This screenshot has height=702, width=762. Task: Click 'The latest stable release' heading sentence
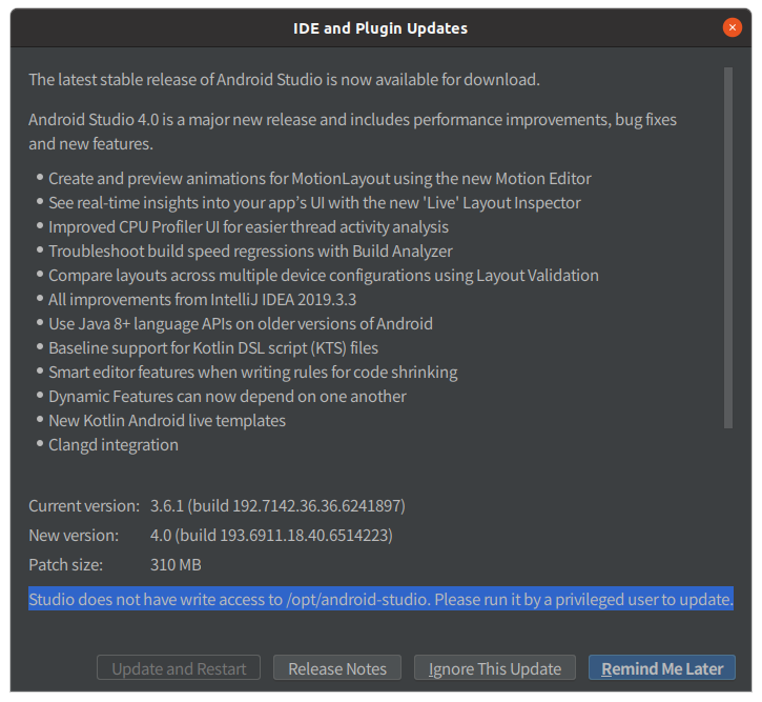(284, 80)
